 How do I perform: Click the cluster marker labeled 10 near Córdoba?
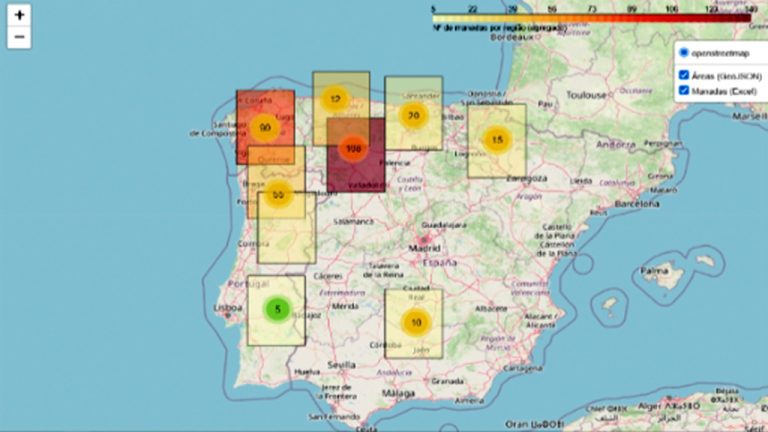pyautogui.click(x=415, y=323)
